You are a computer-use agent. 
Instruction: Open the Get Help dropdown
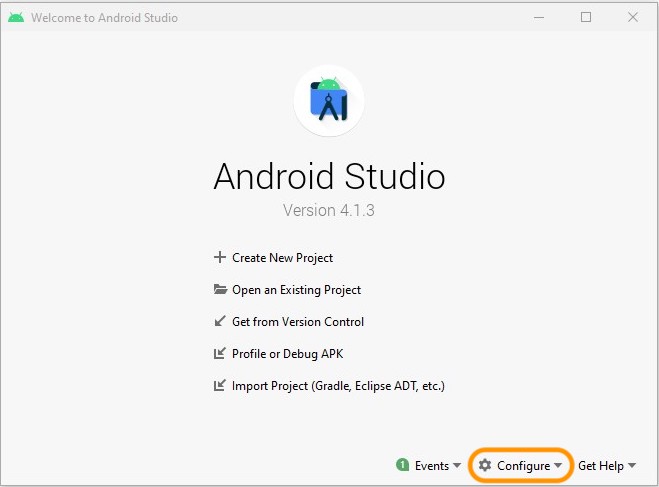pyautogui.click(x=606, y=466)
